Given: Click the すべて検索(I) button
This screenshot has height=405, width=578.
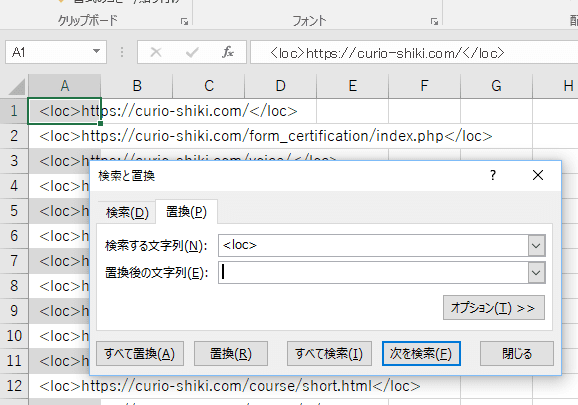Looking at the screenshot, I should pos(329,354).
